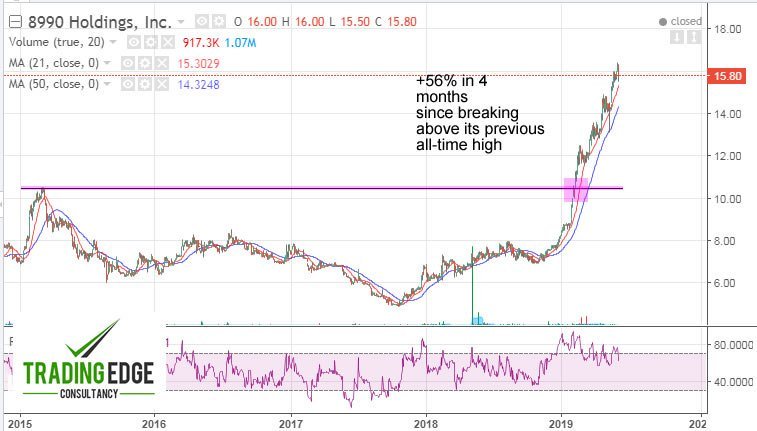Viewport: 757px width, 431px height.
Task: Click the 10.00 price axis label
Action: pos(728,198)
